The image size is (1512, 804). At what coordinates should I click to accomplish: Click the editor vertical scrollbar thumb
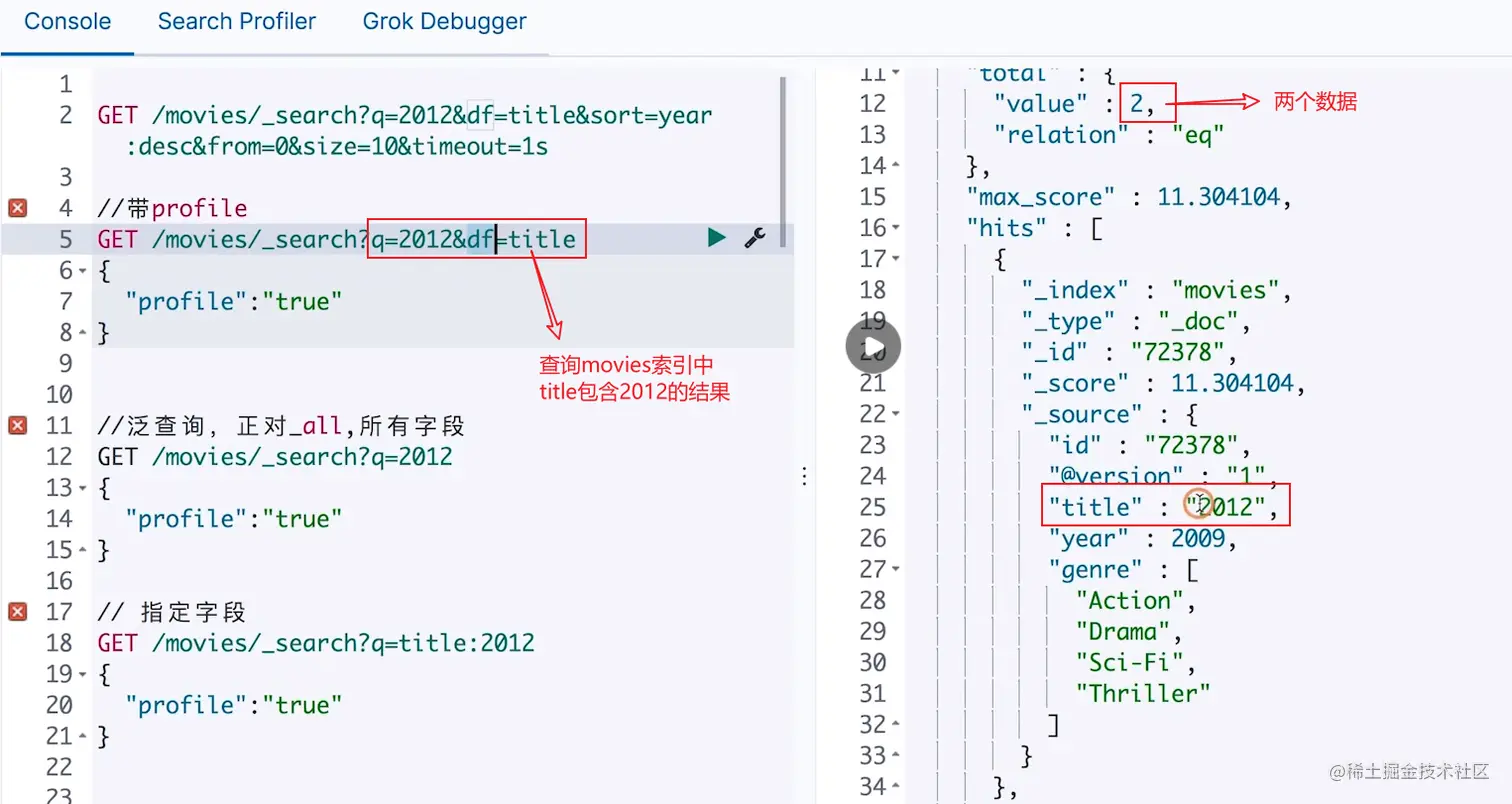(x=782, y=163)
